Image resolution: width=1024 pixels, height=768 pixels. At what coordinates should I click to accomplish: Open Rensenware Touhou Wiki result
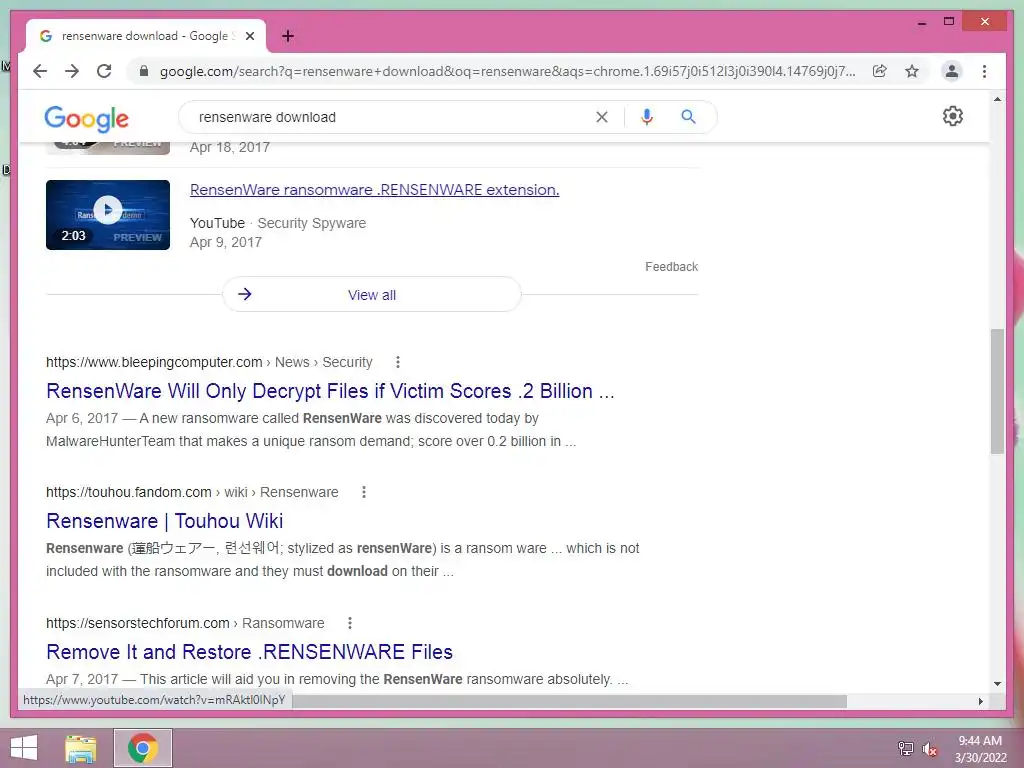click(165, 520)
